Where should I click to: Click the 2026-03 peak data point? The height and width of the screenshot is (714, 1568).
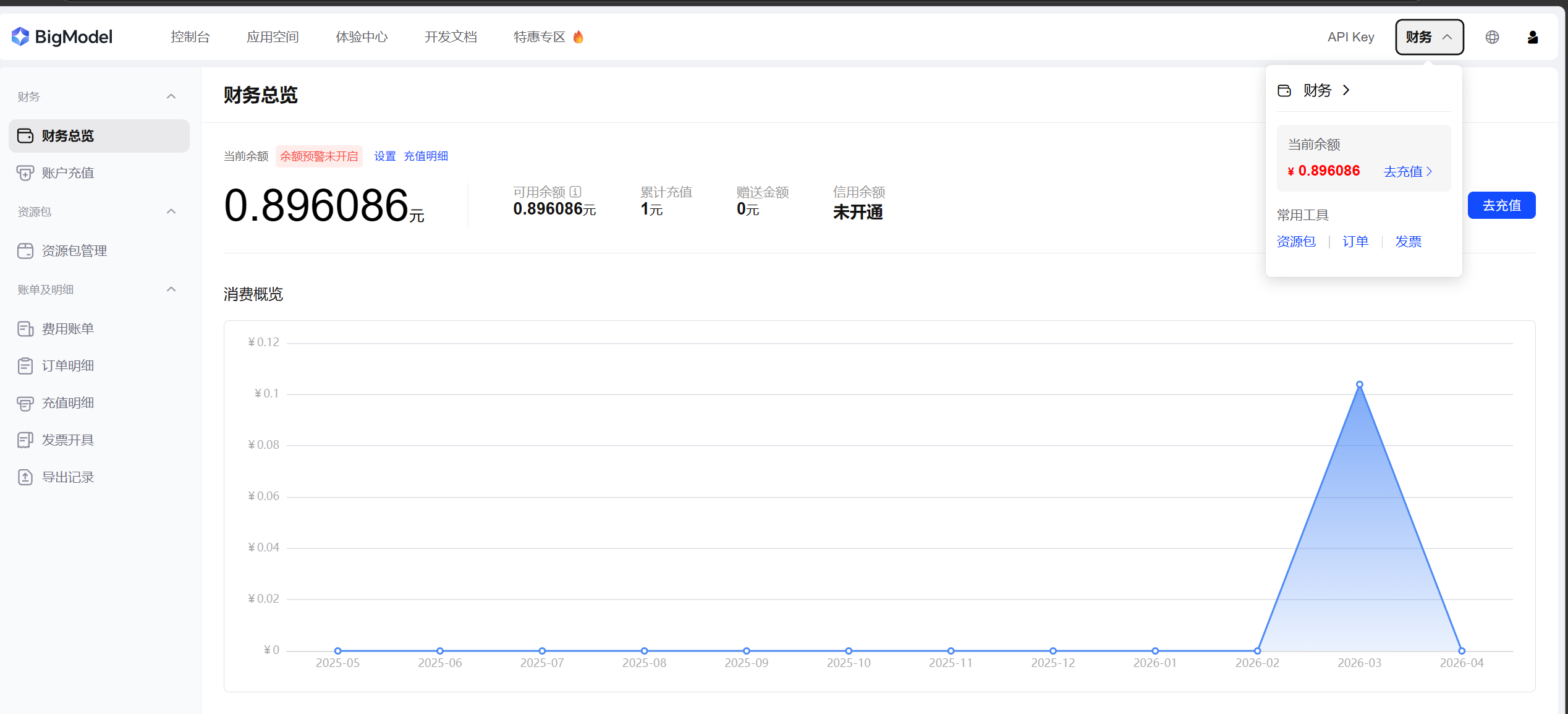(1360, 385)
